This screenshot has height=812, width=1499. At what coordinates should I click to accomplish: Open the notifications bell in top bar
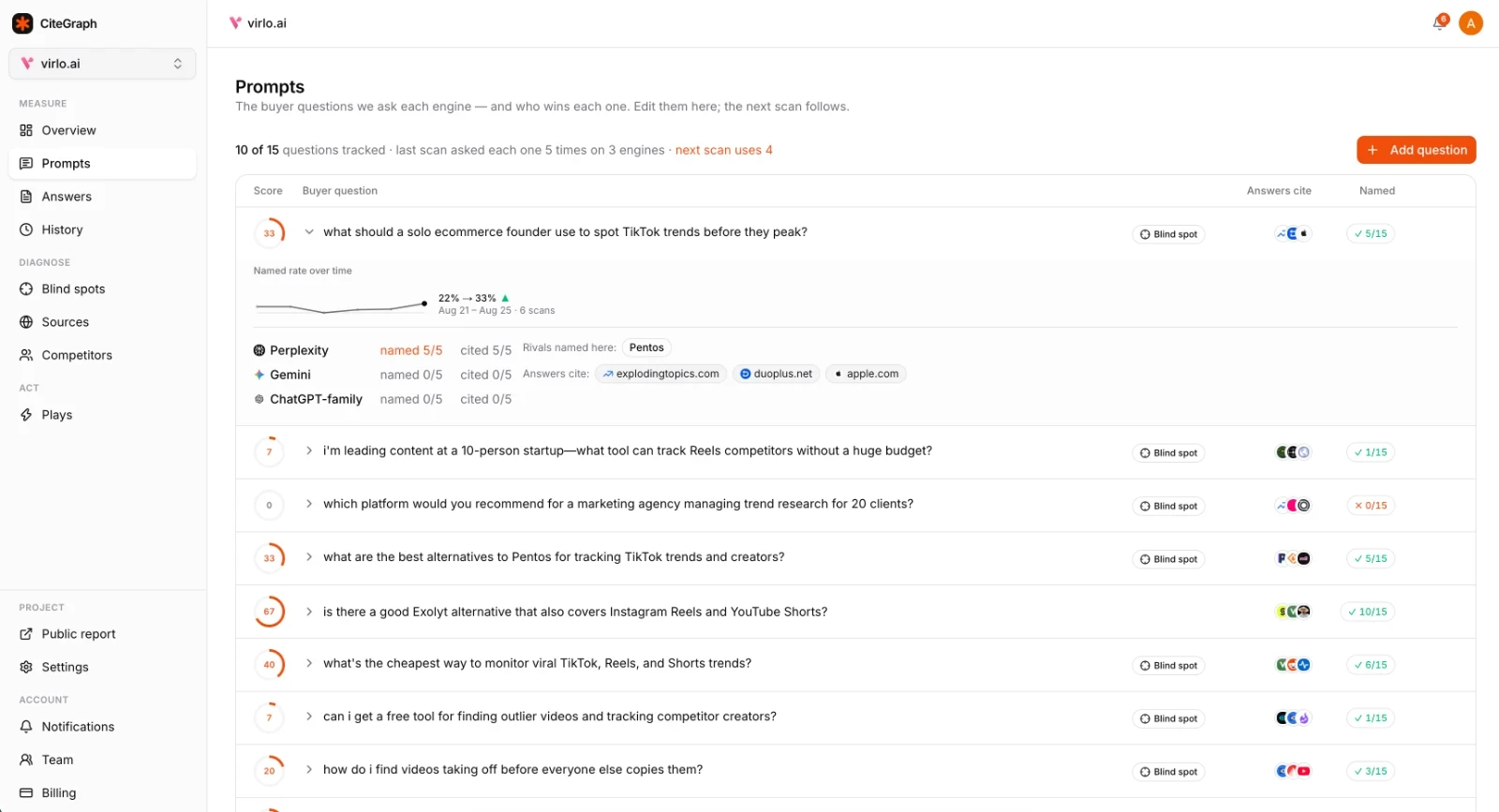pyautogui.click(x=1440, y=22)
